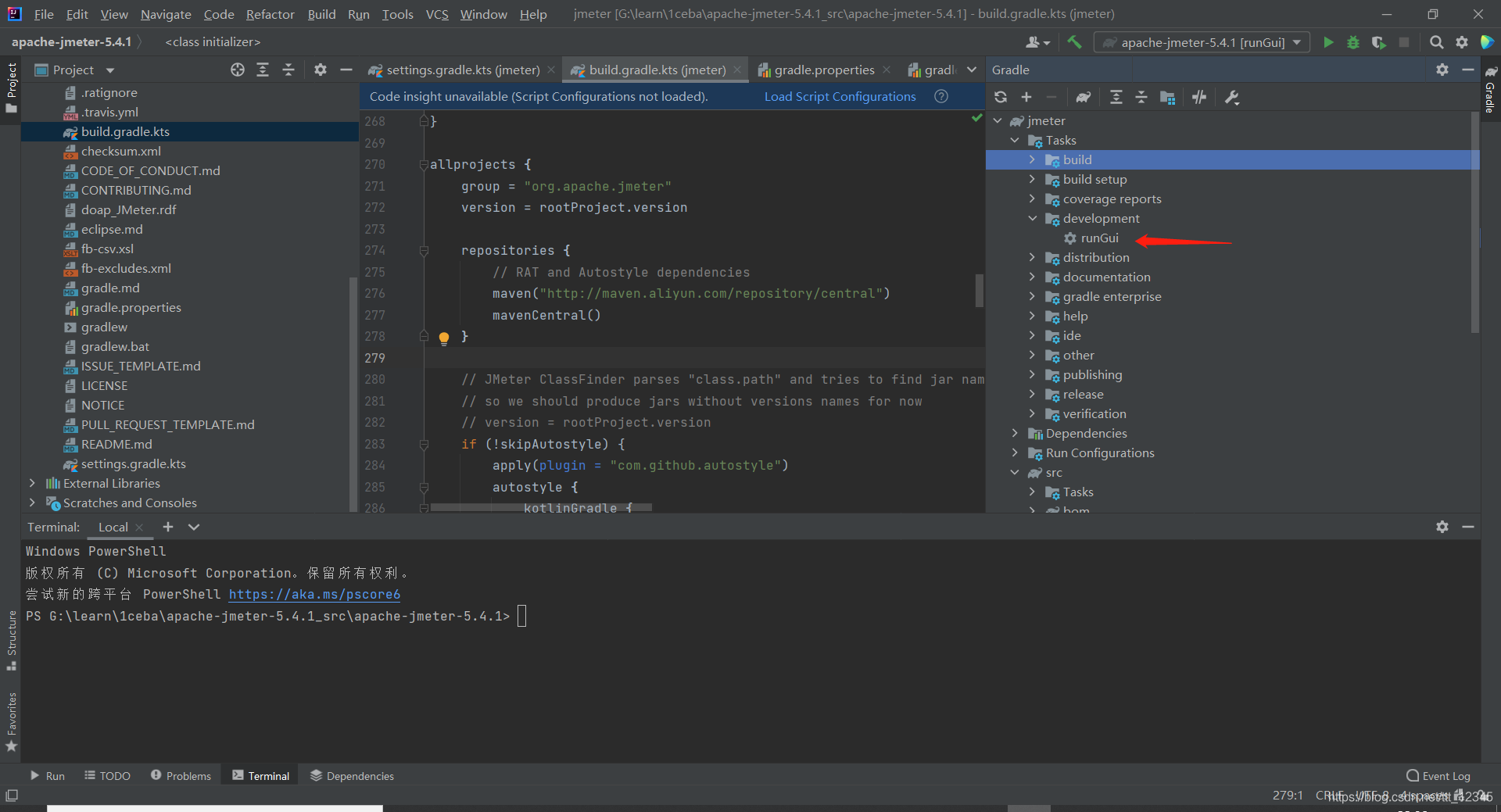The width and height of the screenshot is (1501, 812).
Task: Expand all nodes in Gradle panel
Action: coord(1116,97)
